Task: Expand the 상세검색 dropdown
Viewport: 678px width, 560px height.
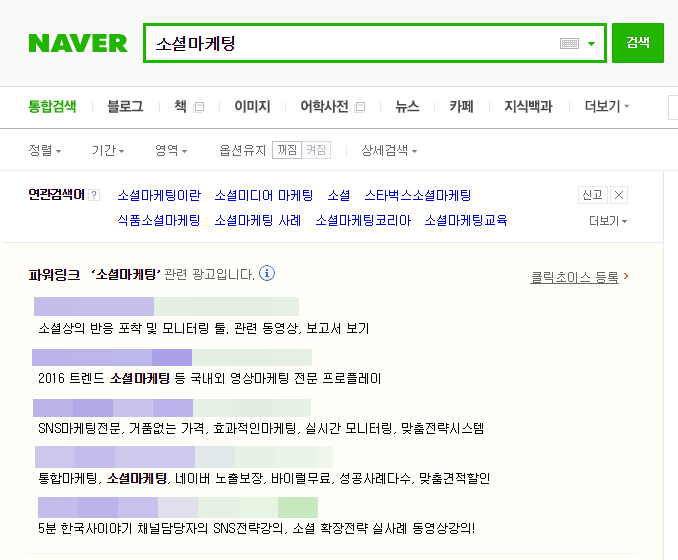Action: [389, 150]
